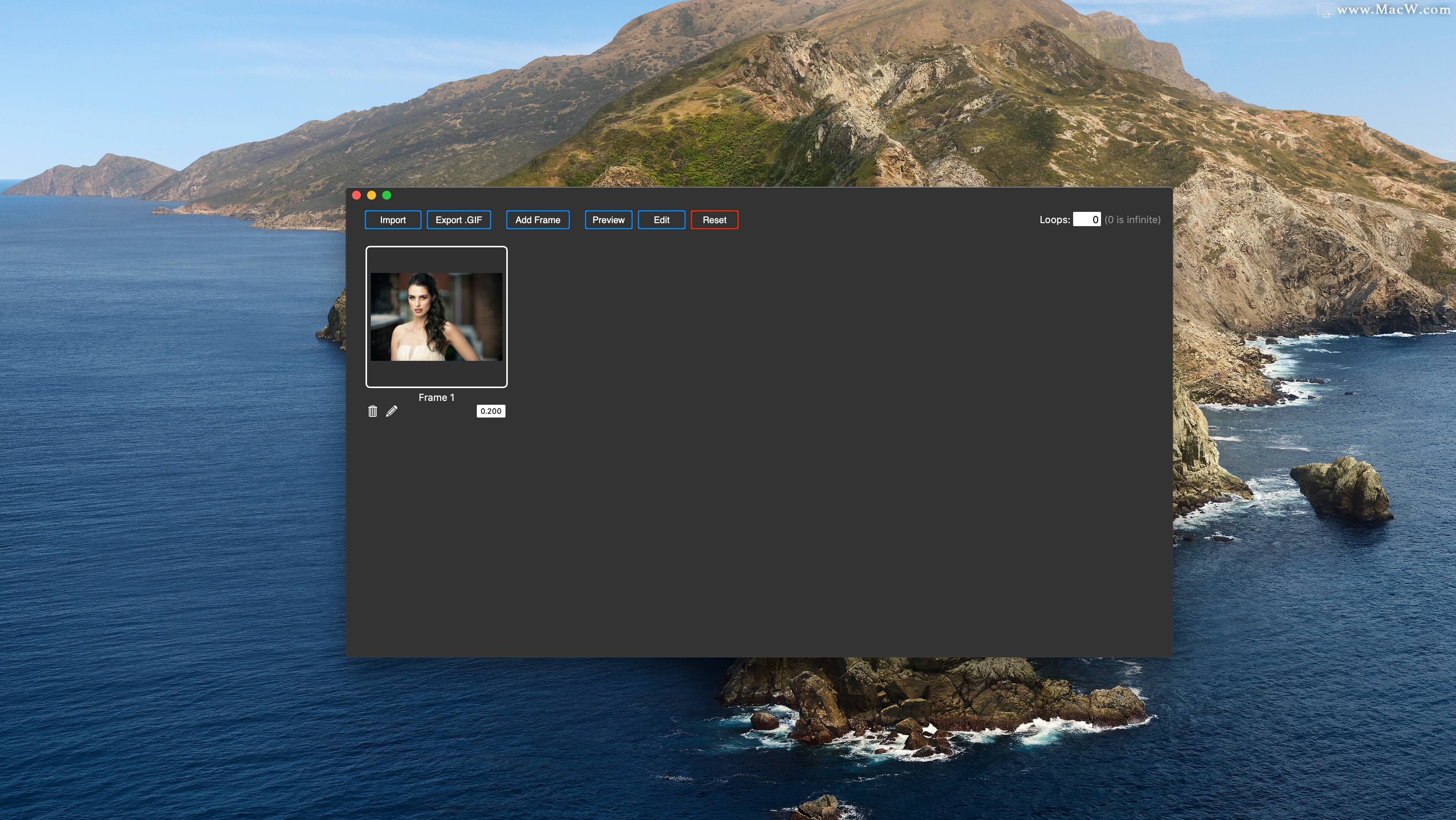Minimize the window with the yellow button
Screen dimensions: 1456x820
371,195
